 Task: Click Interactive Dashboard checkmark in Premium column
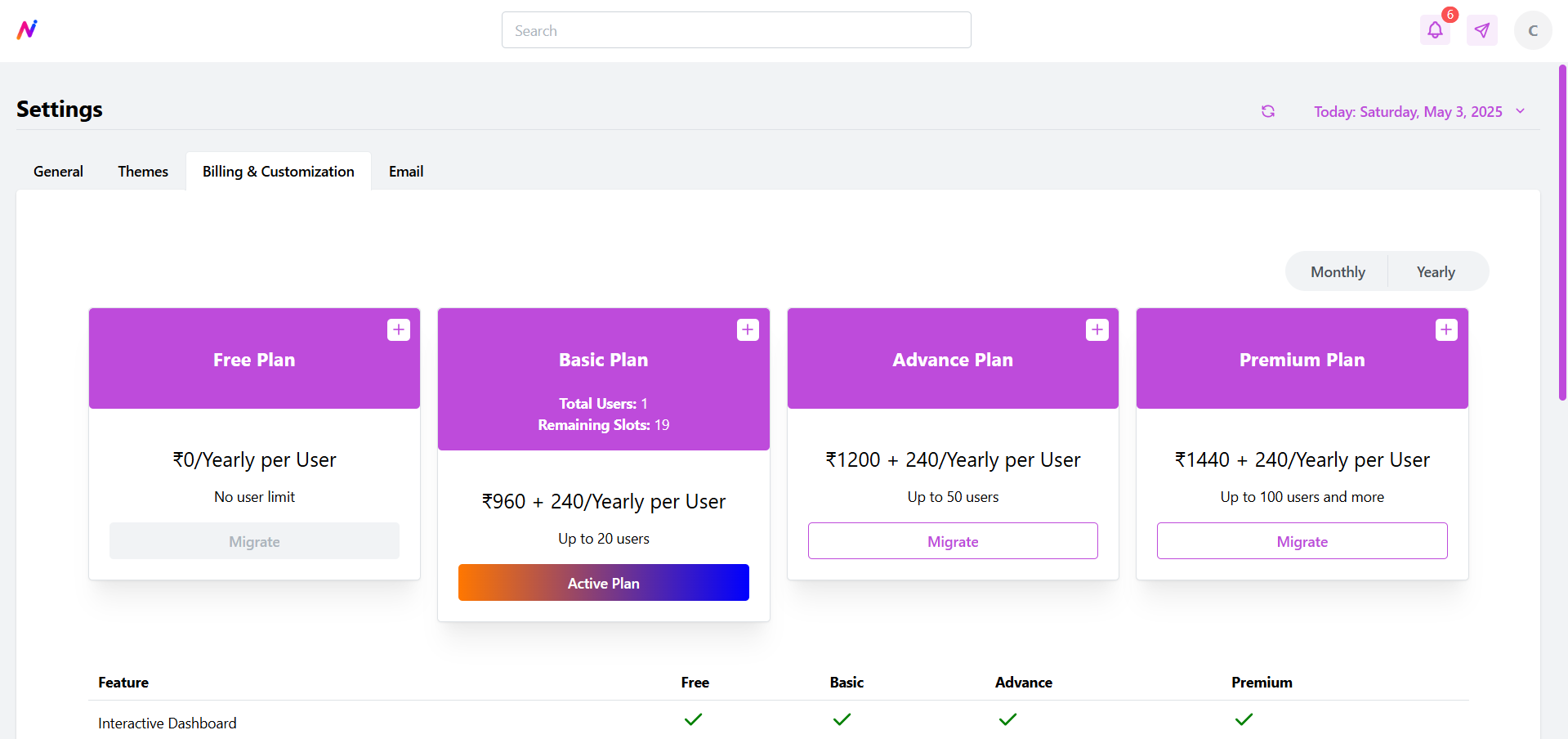(x=1244, y=719)
